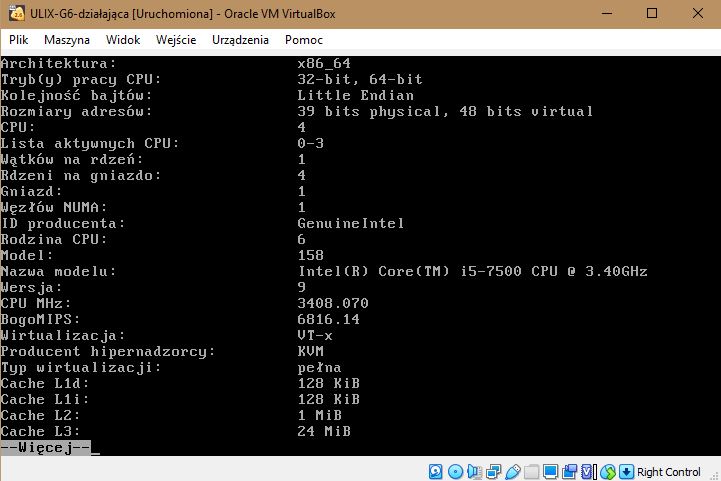The height and width of the screenshot is (481, 721).
Task: Click the Right Control host key label
Action: tap(669, 472)
